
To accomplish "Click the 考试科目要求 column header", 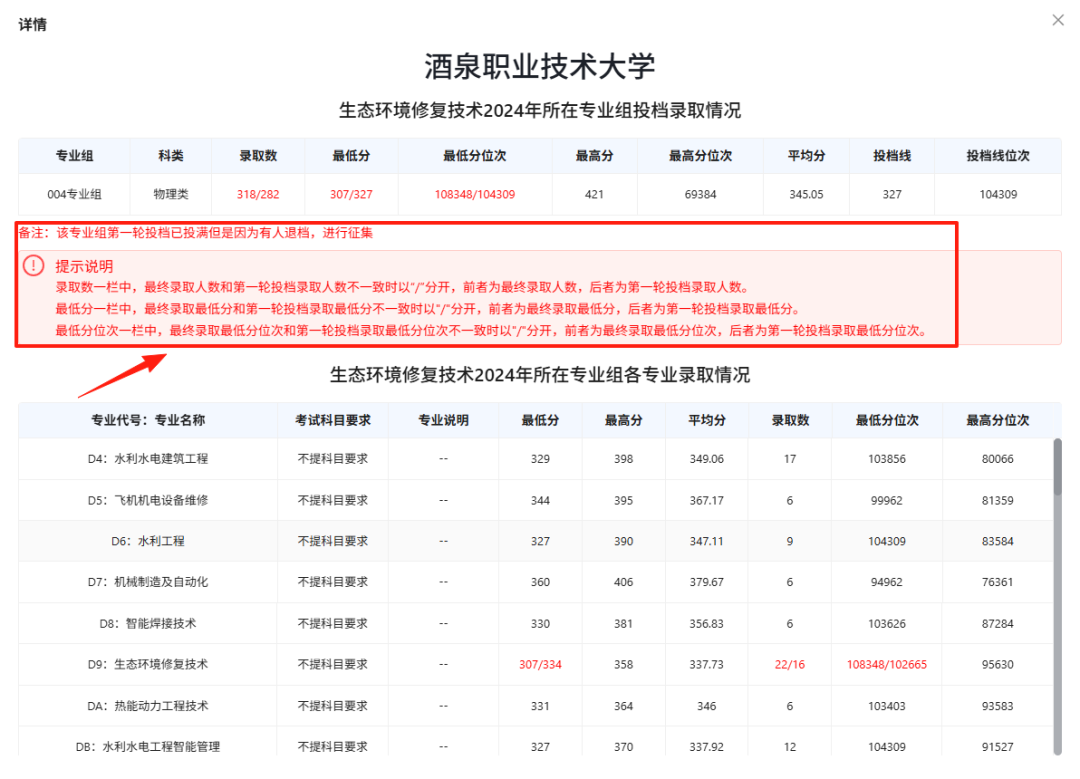I will (x=334, y=421).
